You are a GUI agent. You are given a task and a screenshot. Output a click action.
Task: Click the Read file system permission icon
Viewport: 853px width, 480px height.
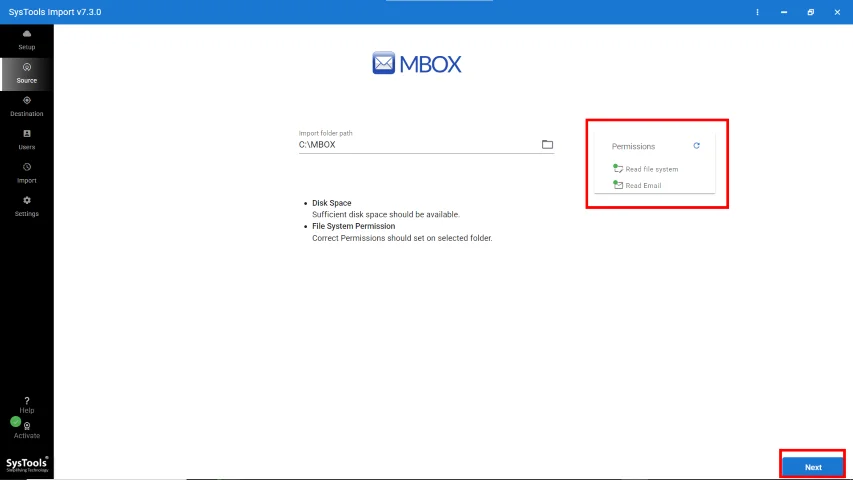click(618, 169)
